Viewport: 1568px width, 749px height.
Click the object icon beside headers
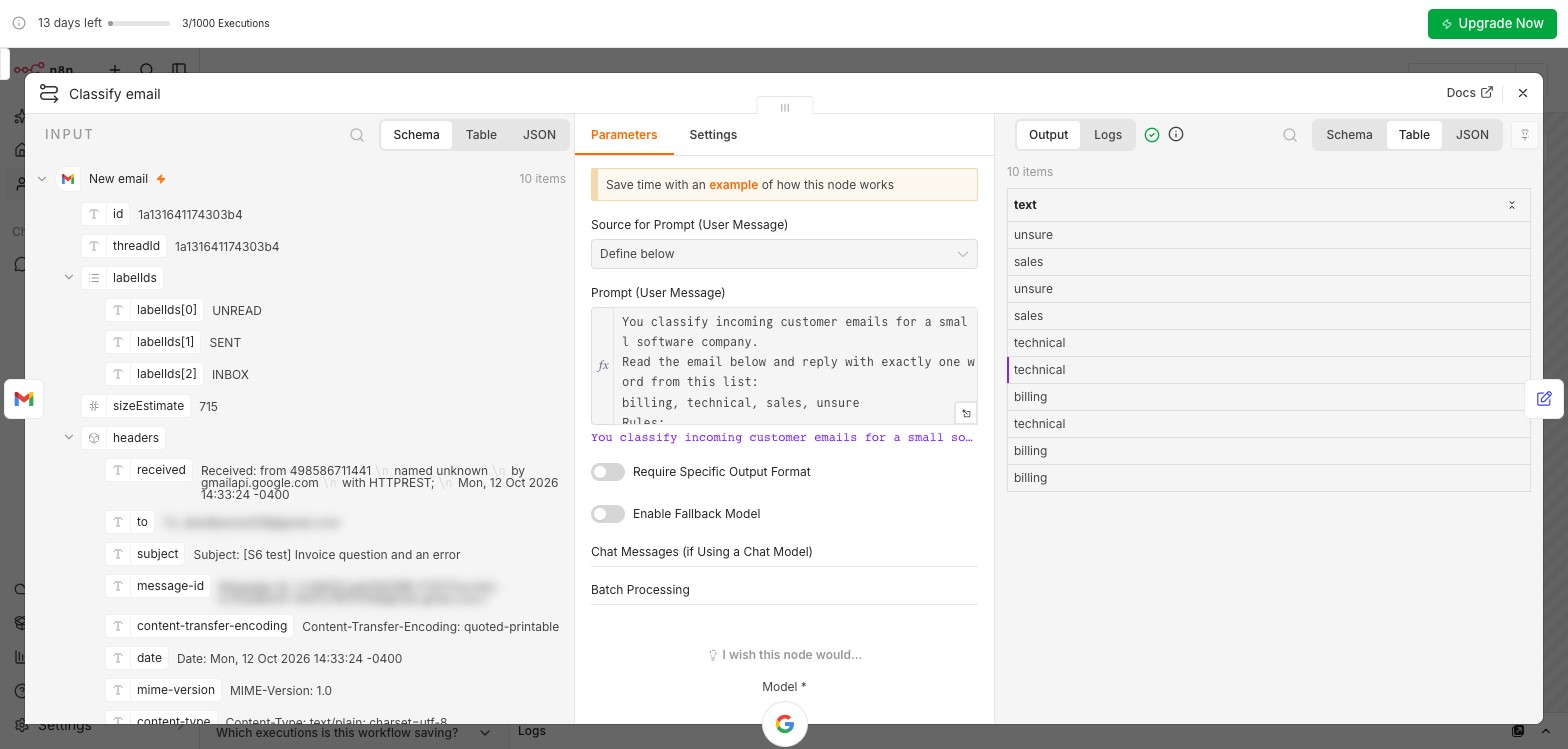[x=94, y=438]
